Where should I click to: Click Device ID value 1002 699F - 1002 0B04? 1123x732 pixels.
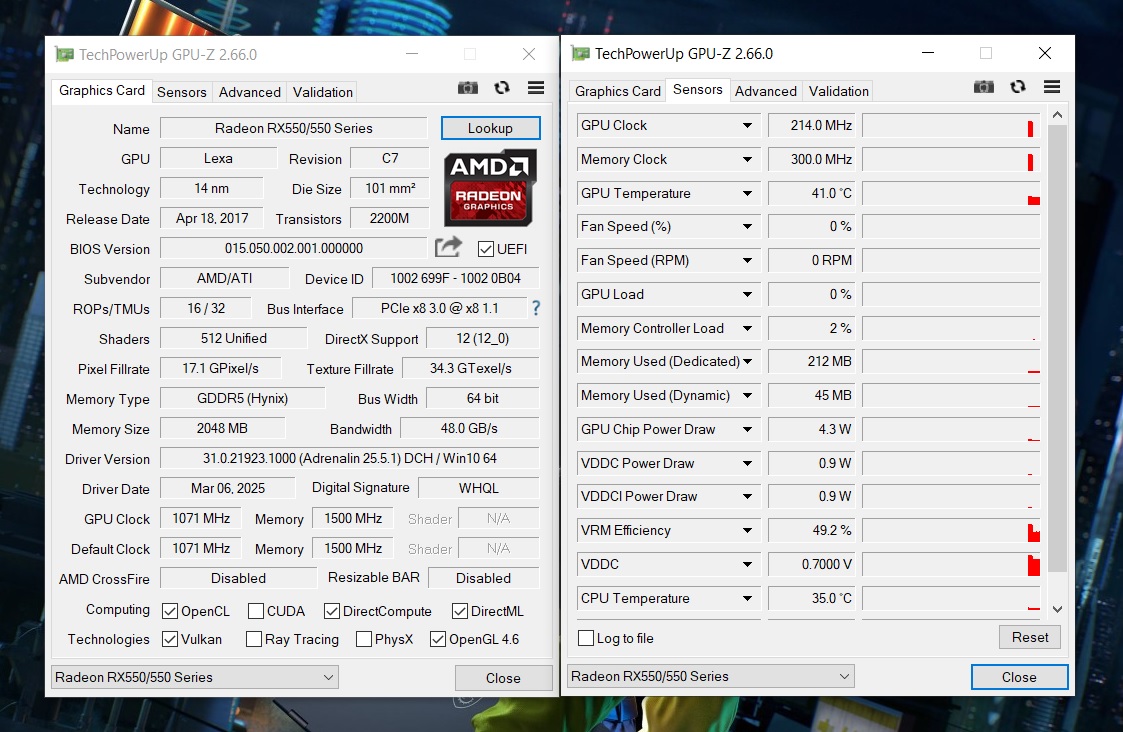pyautogui.click(x=456, y=279)
